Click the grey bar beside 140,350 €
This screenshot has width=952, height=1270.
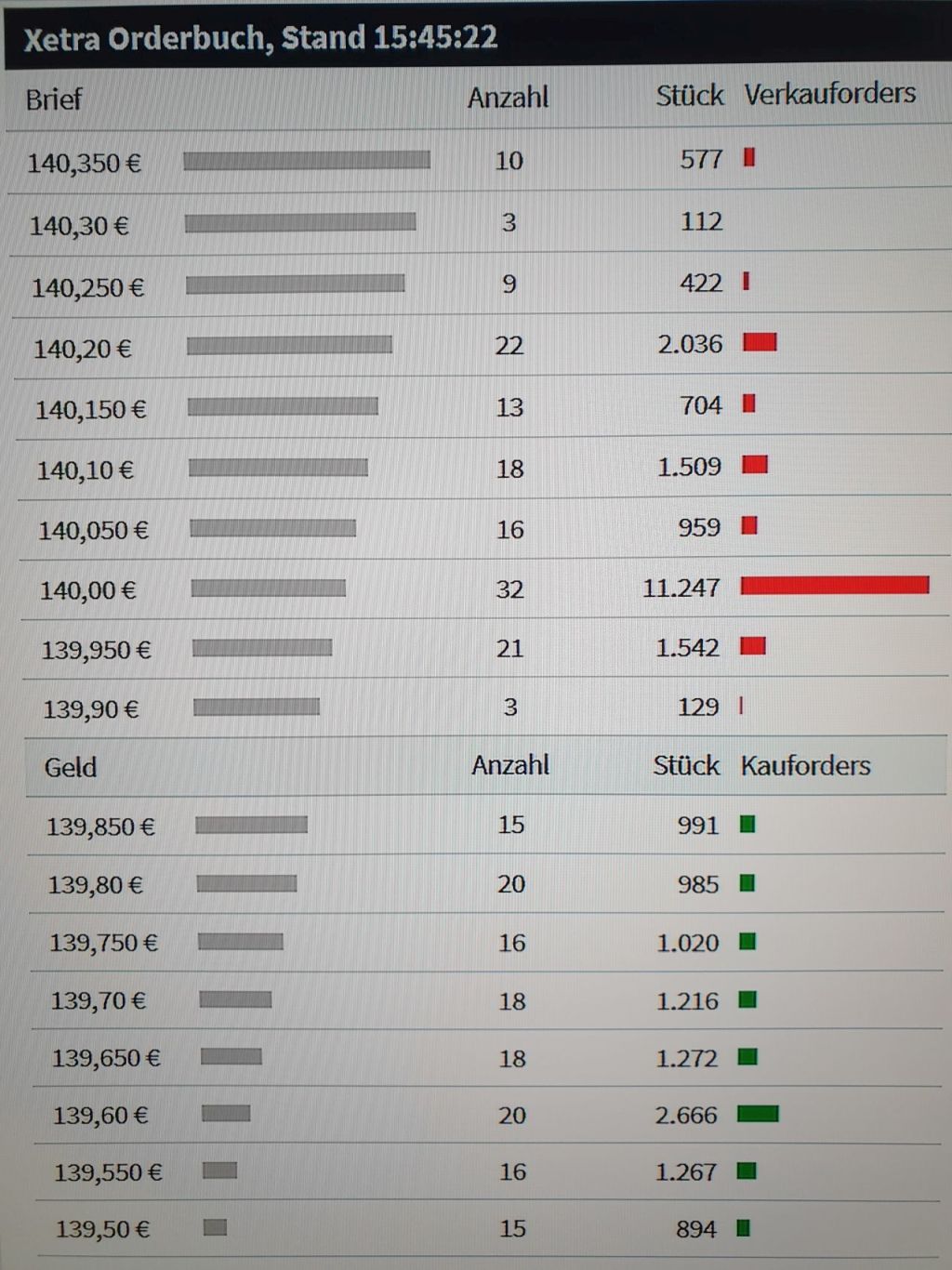pyautogui.click(x=307, y=161)
